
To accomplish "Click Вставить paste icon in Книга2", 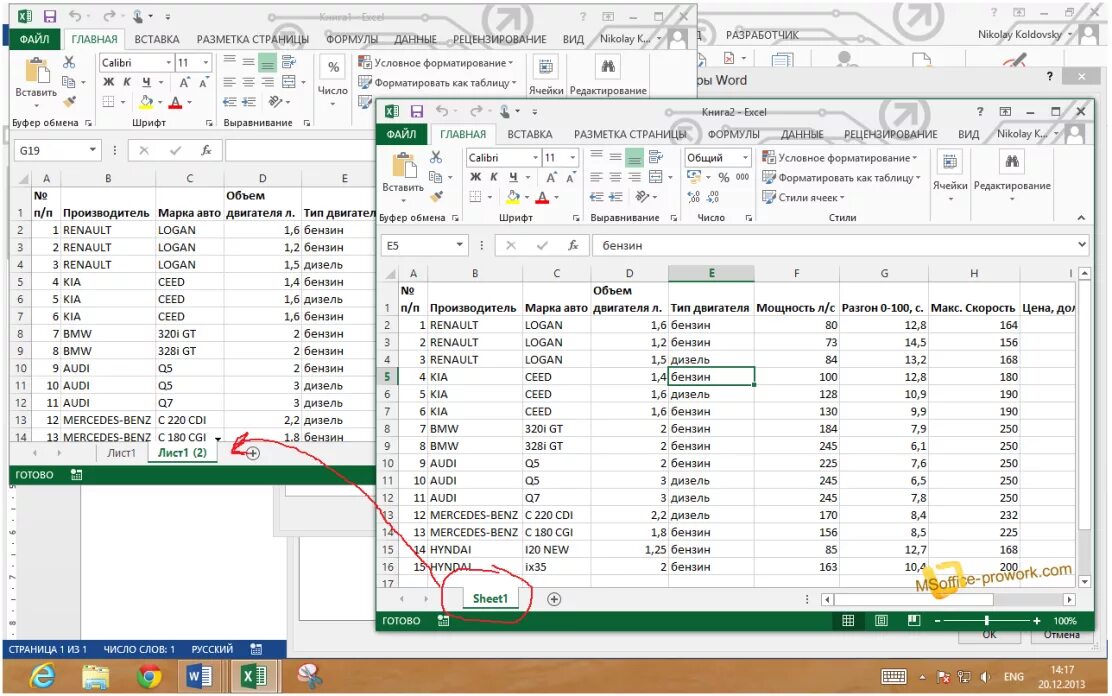I will tap(404, 166).
